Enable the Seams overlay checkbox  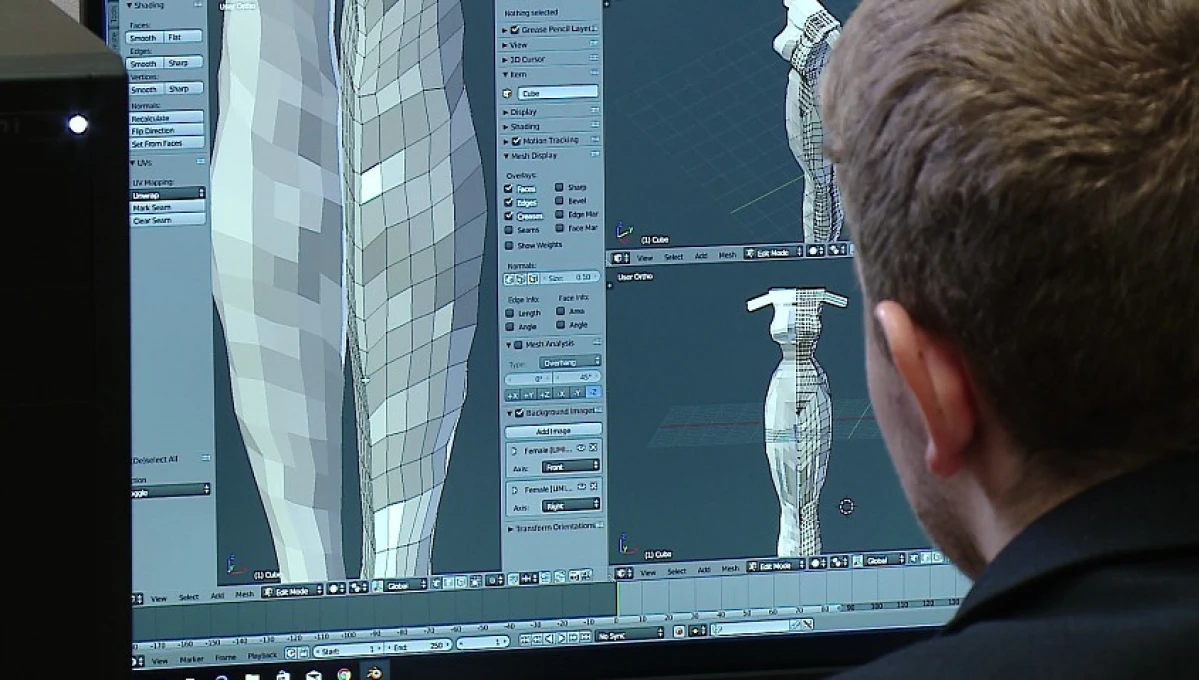coord(509,229)
